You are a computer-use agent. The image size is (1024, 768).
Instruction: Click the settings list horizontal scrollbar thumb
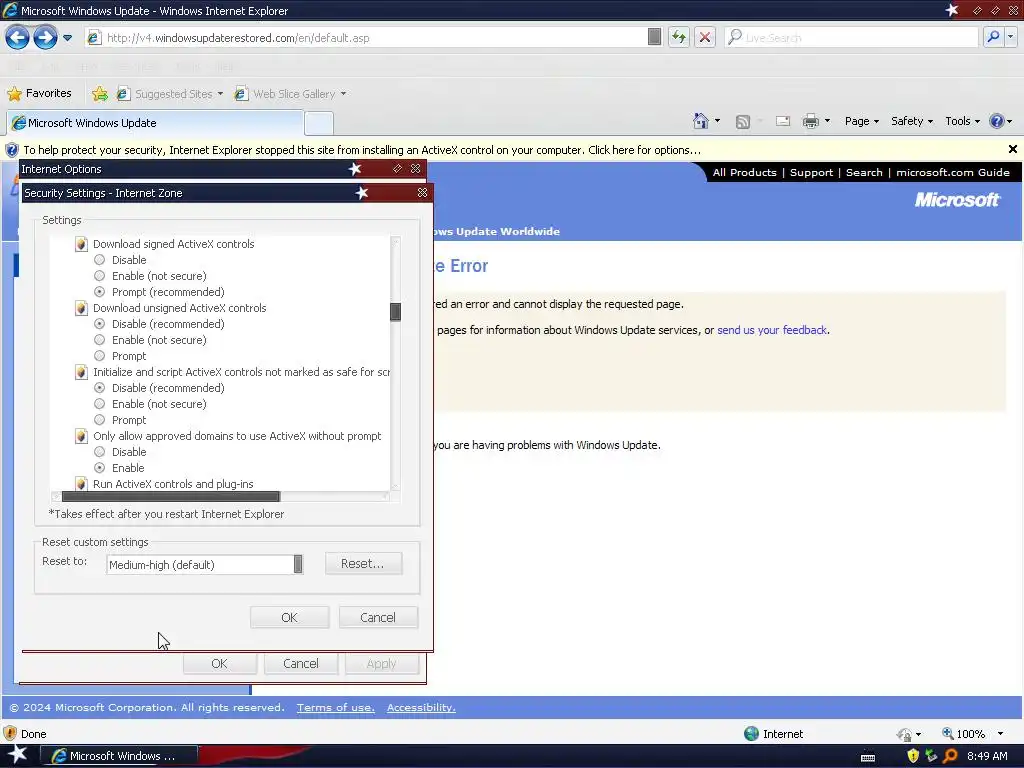(x=170, y=497)
